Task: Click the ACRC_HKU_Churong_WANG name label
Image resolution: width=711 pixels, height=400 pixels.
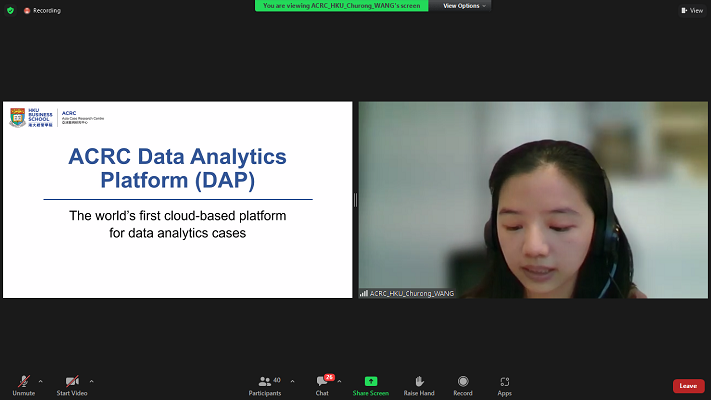Action: [412, 293]
